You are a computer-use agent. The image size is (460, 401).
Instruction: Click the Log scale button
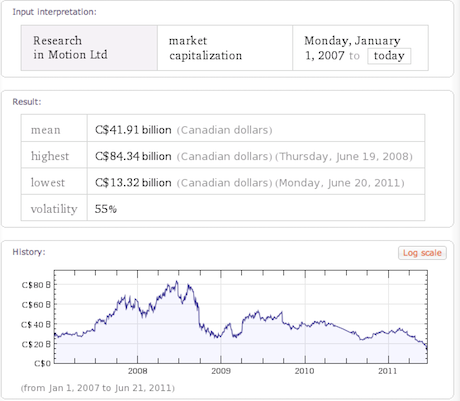click(422, 253)
